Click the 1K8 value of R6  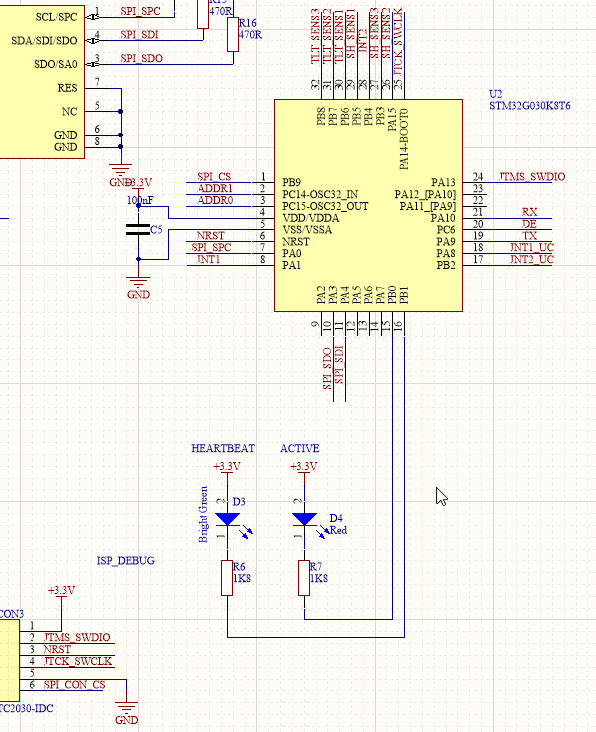click(242, 578)
